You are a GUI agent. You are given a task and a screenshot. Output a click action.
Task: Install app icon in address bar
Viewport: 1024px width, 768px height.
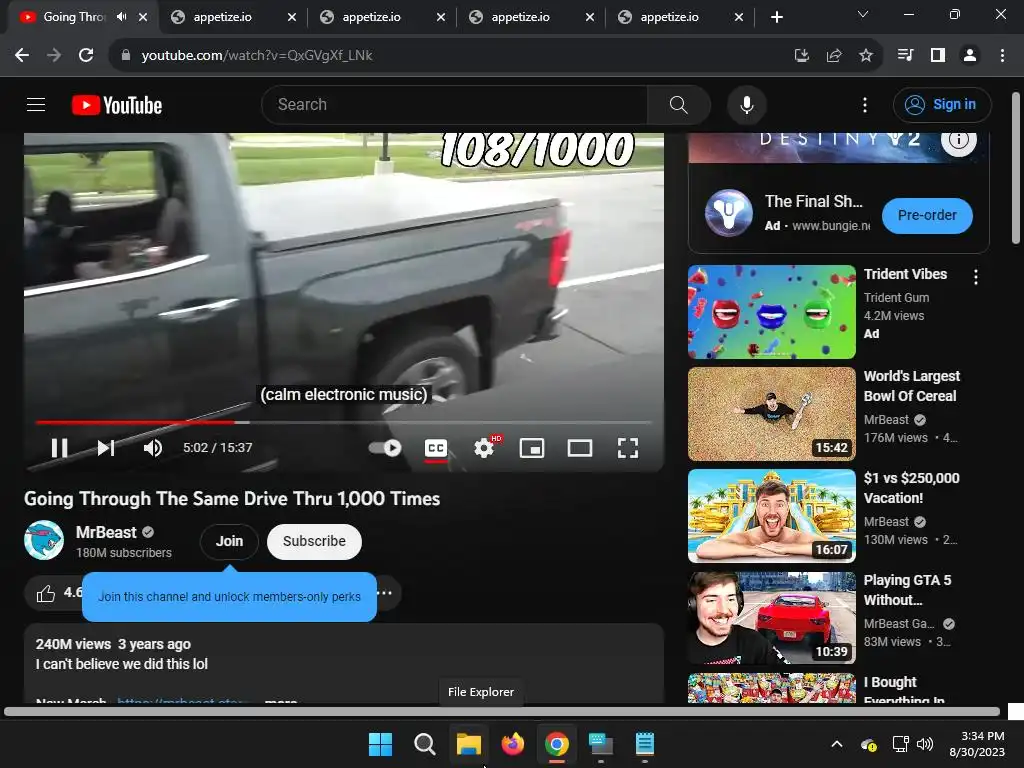(801, 56)
